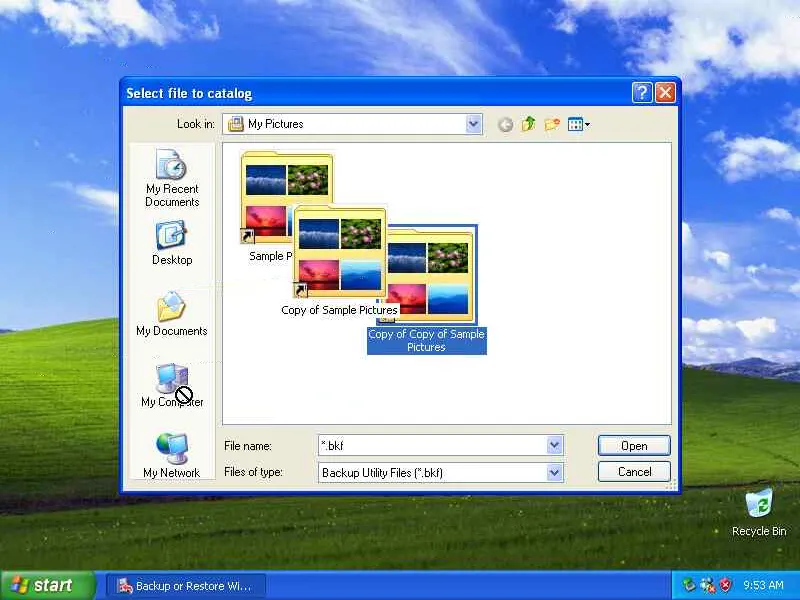Open My Documents in places bar
800x600 pixels.
click(172, 314)
